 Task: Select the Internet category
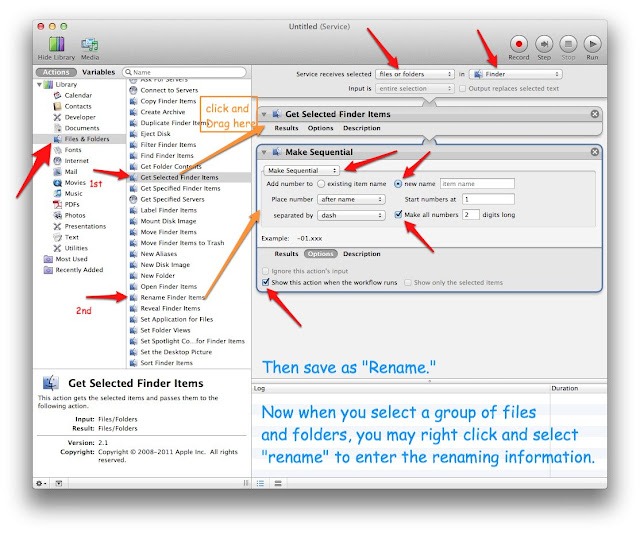[76, 161]
